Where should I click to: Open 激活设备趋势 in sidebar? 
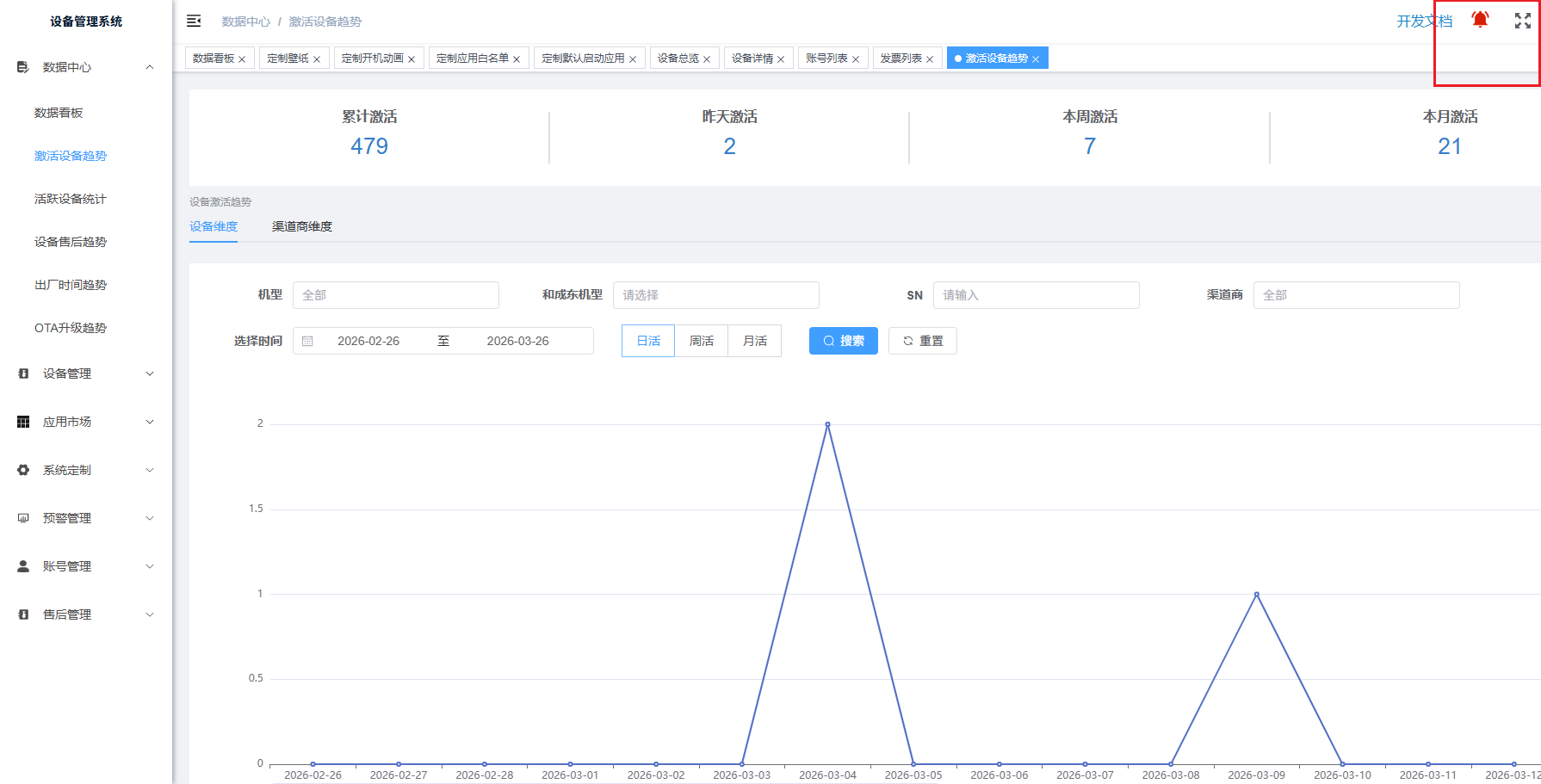click(x=71, y=156)
